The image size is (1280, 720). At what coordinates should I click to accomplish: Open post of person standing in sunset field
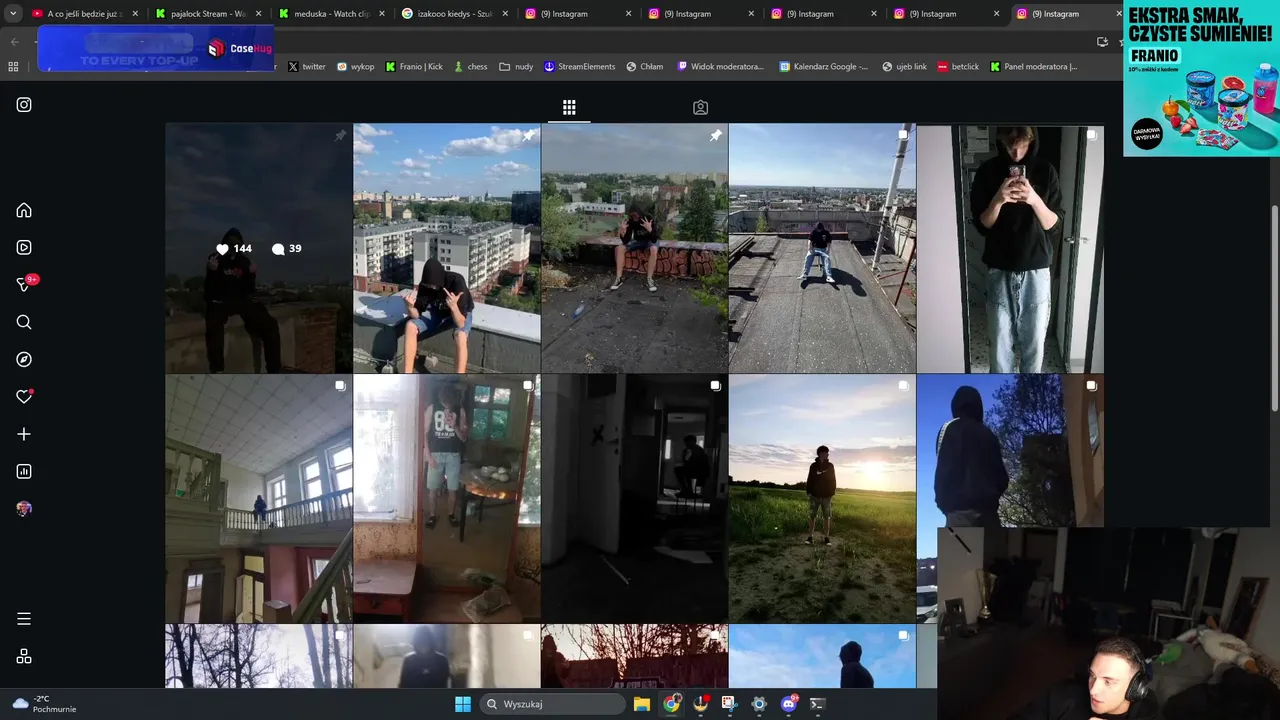click(822, 499)
